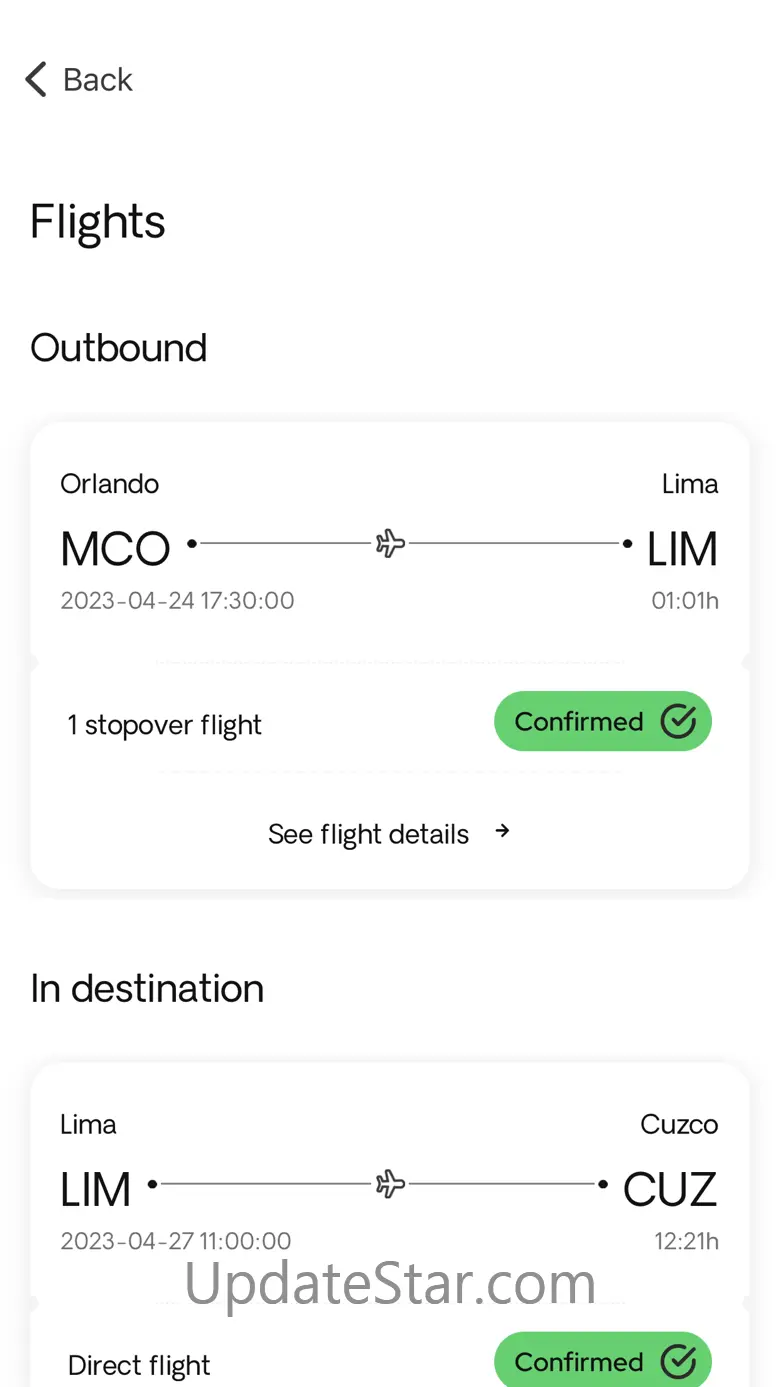
Task: Click the arrow next to See flight details
Action: (503, 830)
